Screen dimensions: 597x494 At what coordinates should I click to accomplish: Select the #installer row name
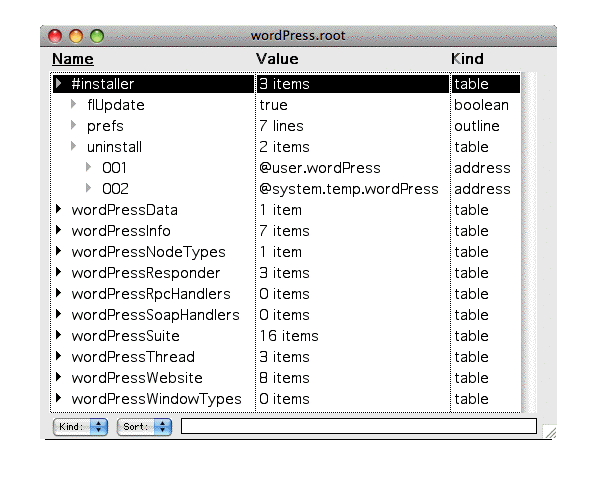103,84
